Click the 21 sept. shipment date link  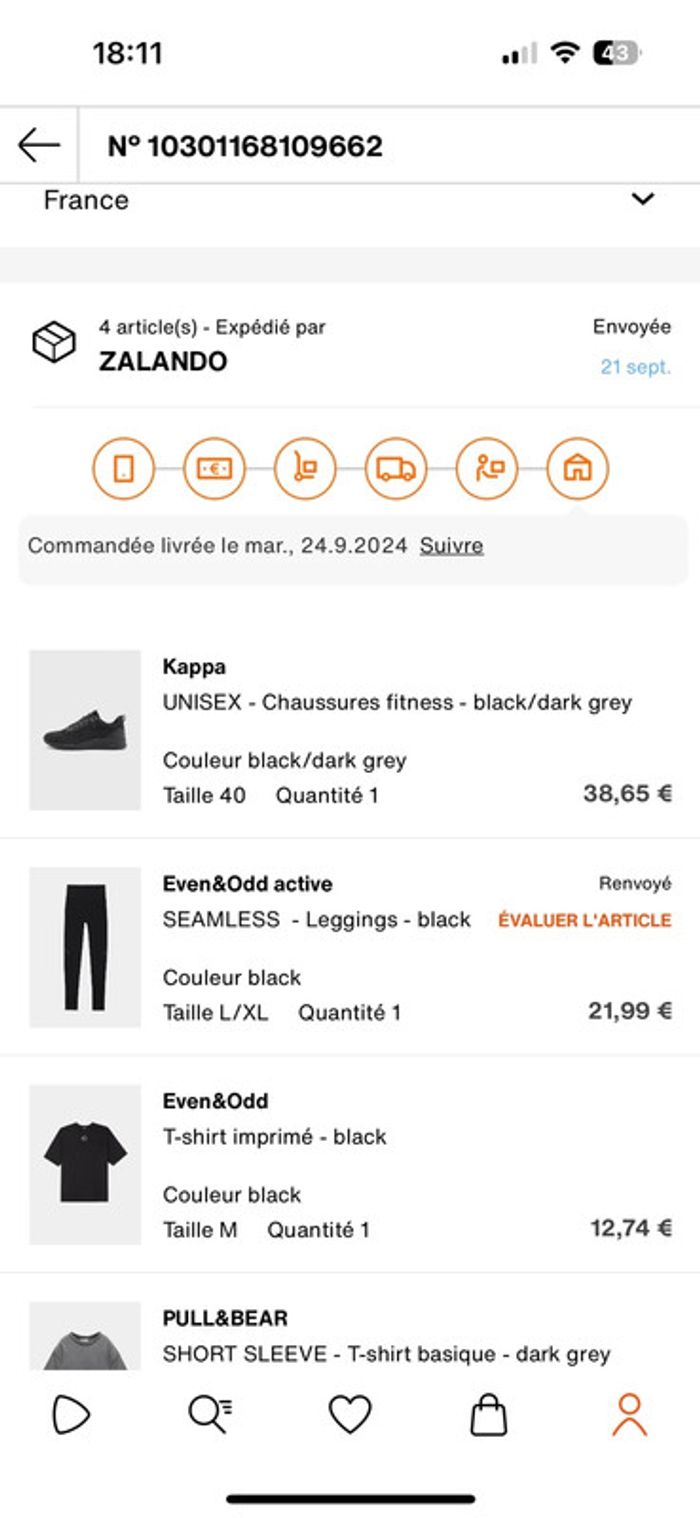pyautogui.click(x=637, y=367)
